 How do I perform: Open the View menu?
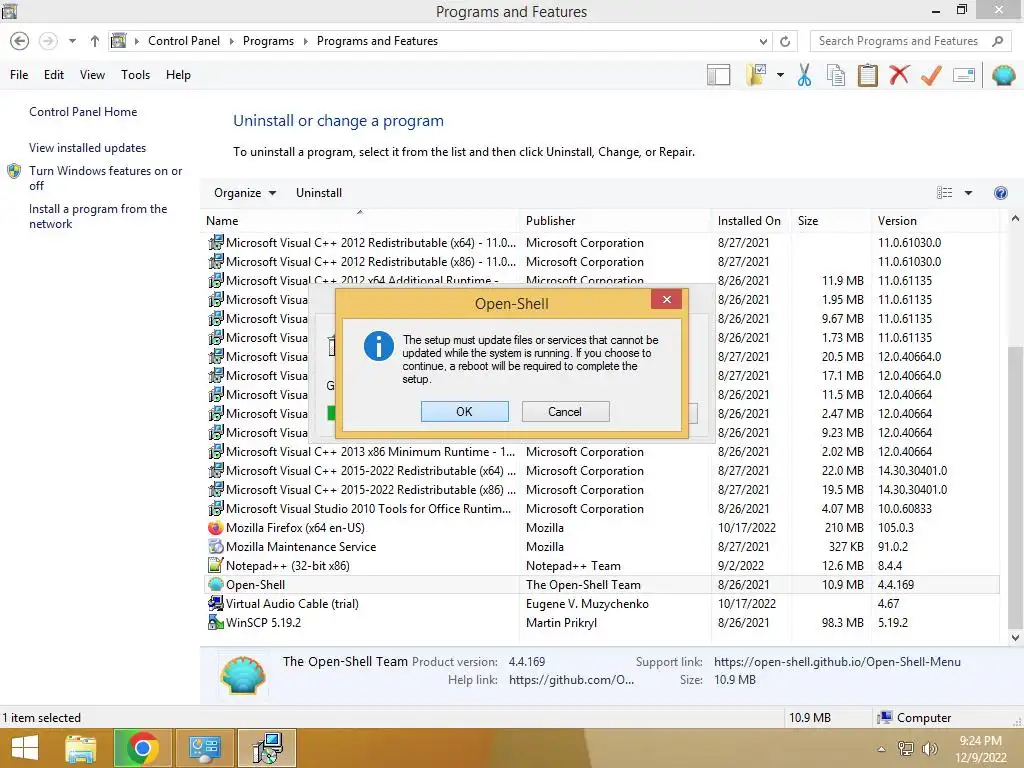pyautogui.click(x=92, y=75)
